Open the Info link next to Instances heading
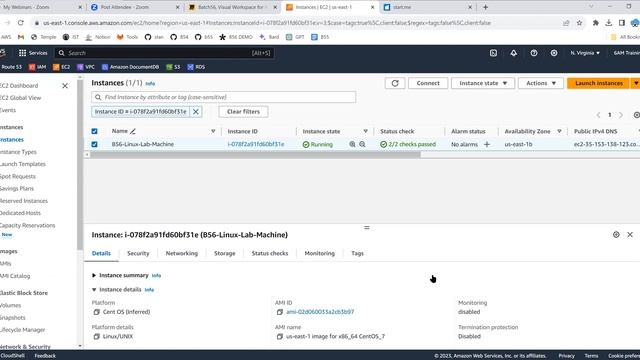The height and width of the screenshot is (360, 640). [x=150, y=84]
